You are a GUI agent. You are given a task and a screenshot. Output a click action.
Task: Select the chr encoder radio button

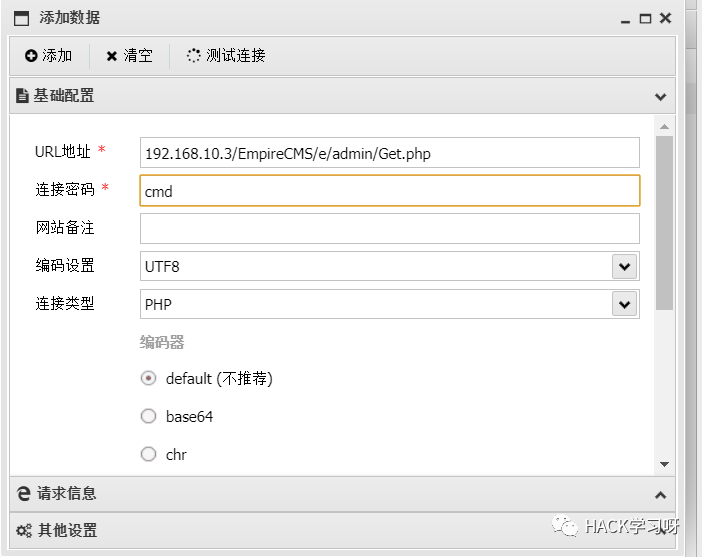click(x=149, y=454)
